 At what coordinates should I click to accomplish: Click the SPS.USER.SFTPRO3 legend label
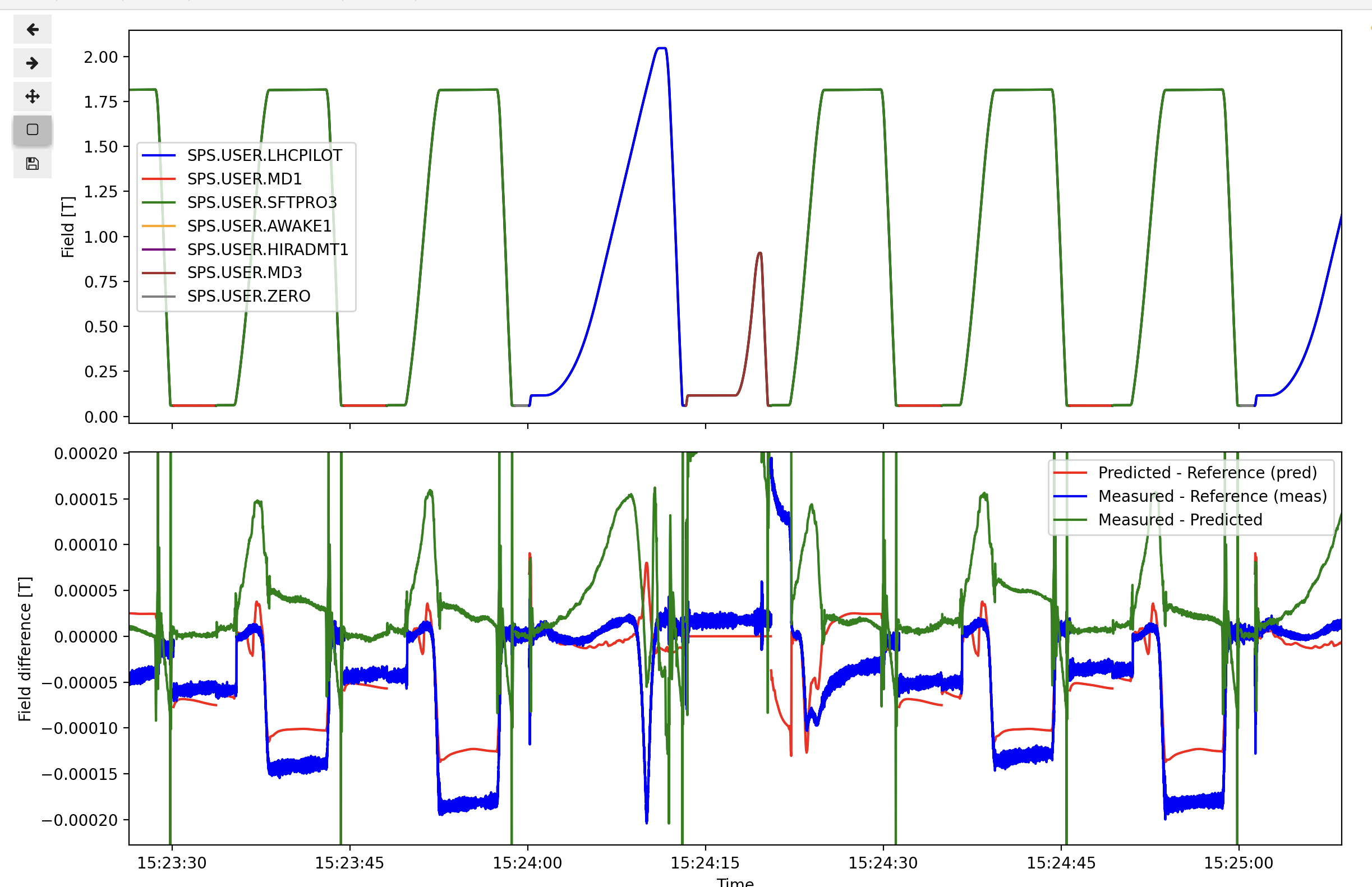pos(261,203)
